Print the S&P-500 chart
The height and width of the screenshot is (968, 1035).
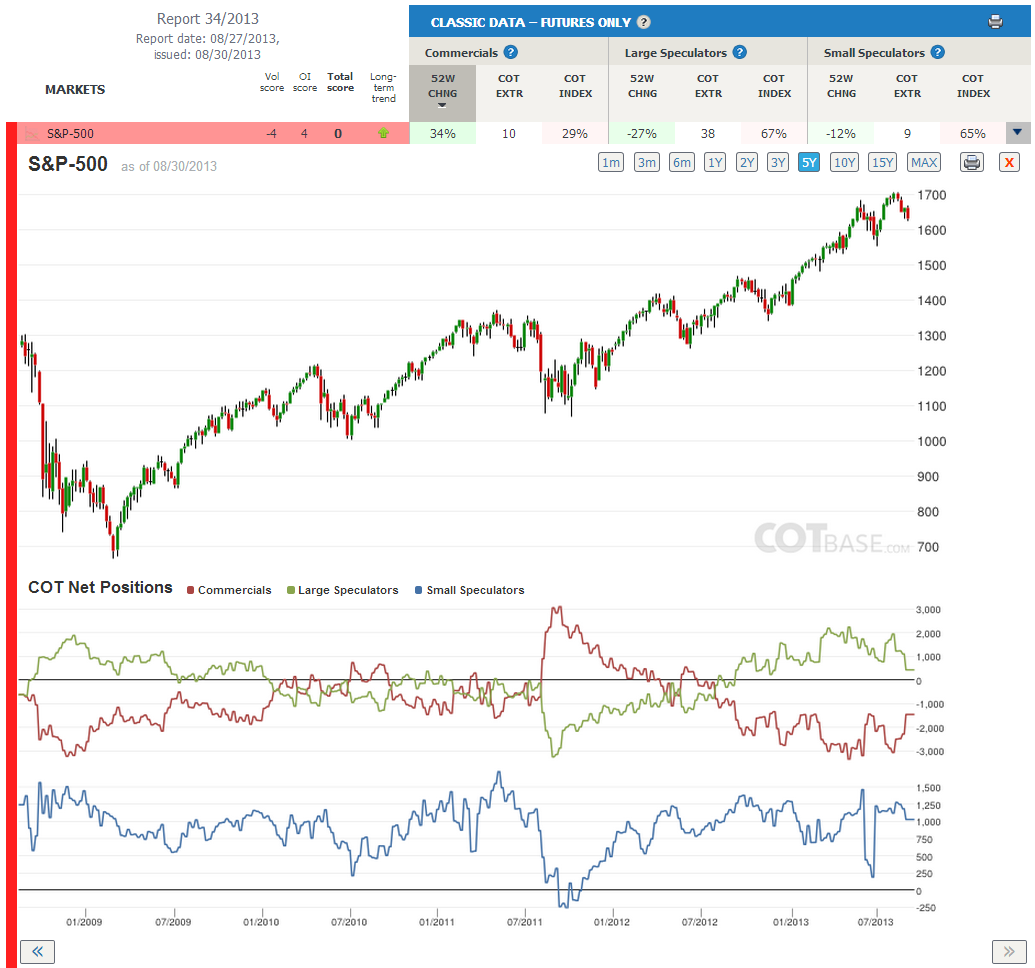972,162
